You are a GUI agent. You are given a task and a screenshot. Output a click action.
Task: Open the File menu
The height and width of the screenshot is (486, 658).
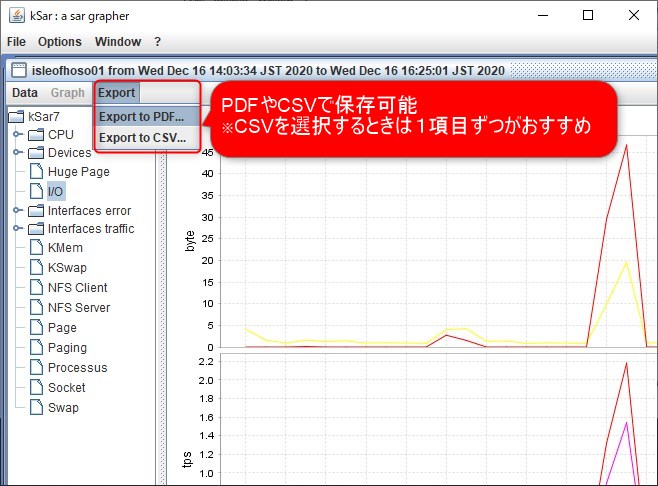pos(16,42)
